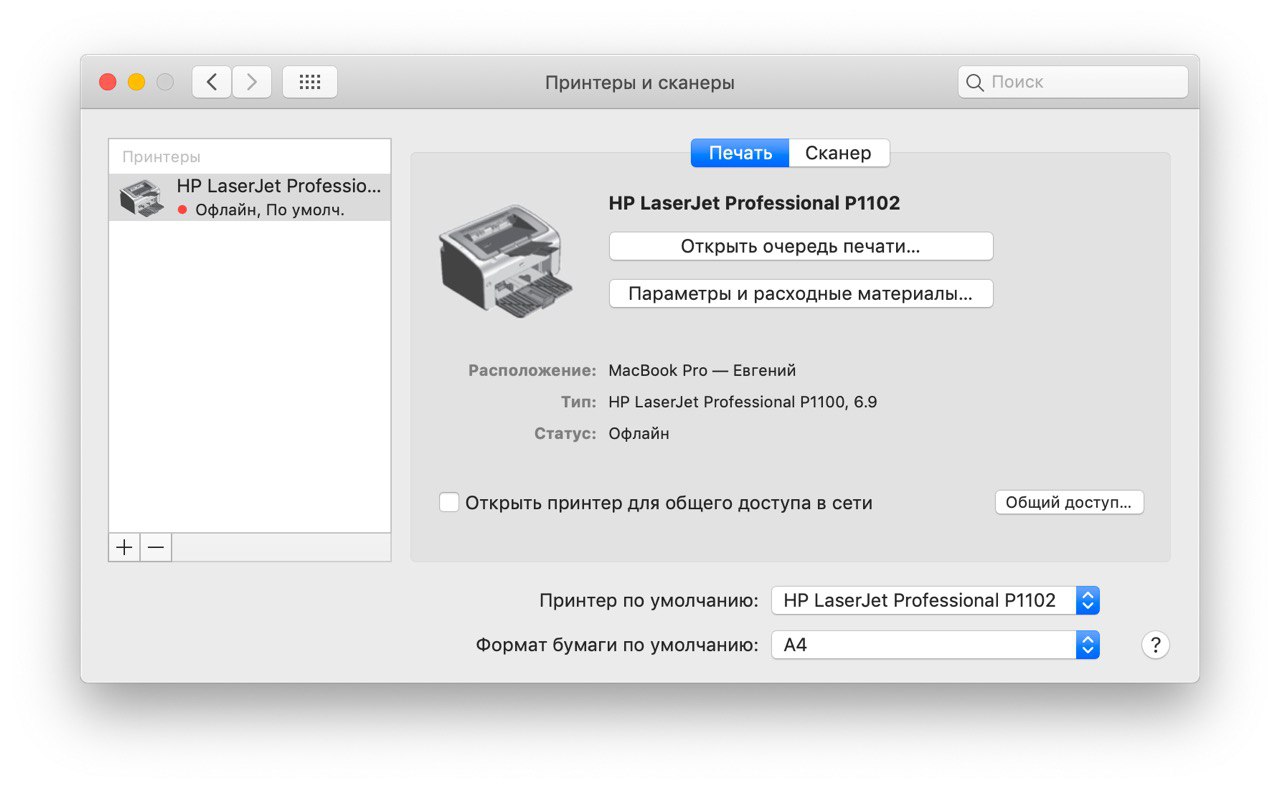This screenshot has width=1280, height=789.
Task: Click the location value MacBook Pro — Евгений
Action: 702,370
